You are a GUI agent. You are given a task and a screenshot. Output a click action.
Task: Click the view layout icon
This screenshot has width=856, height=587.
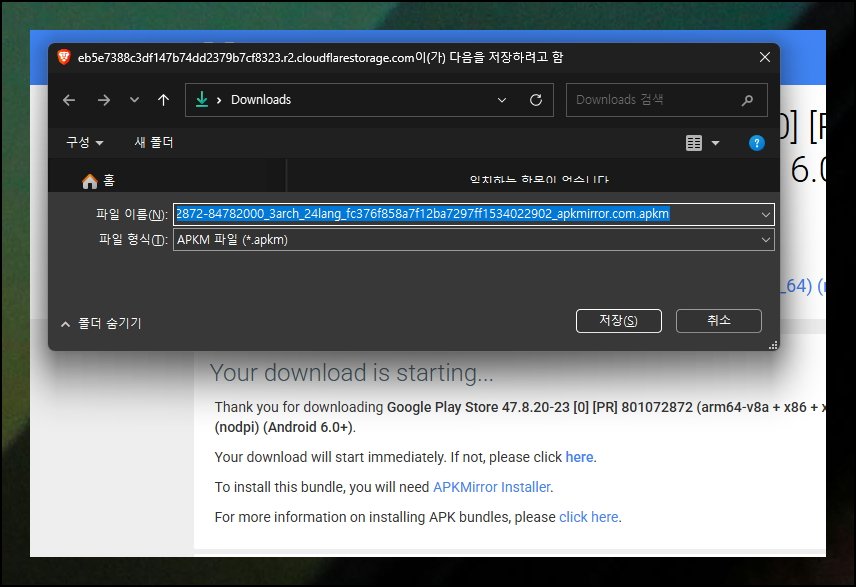point(694,143)
